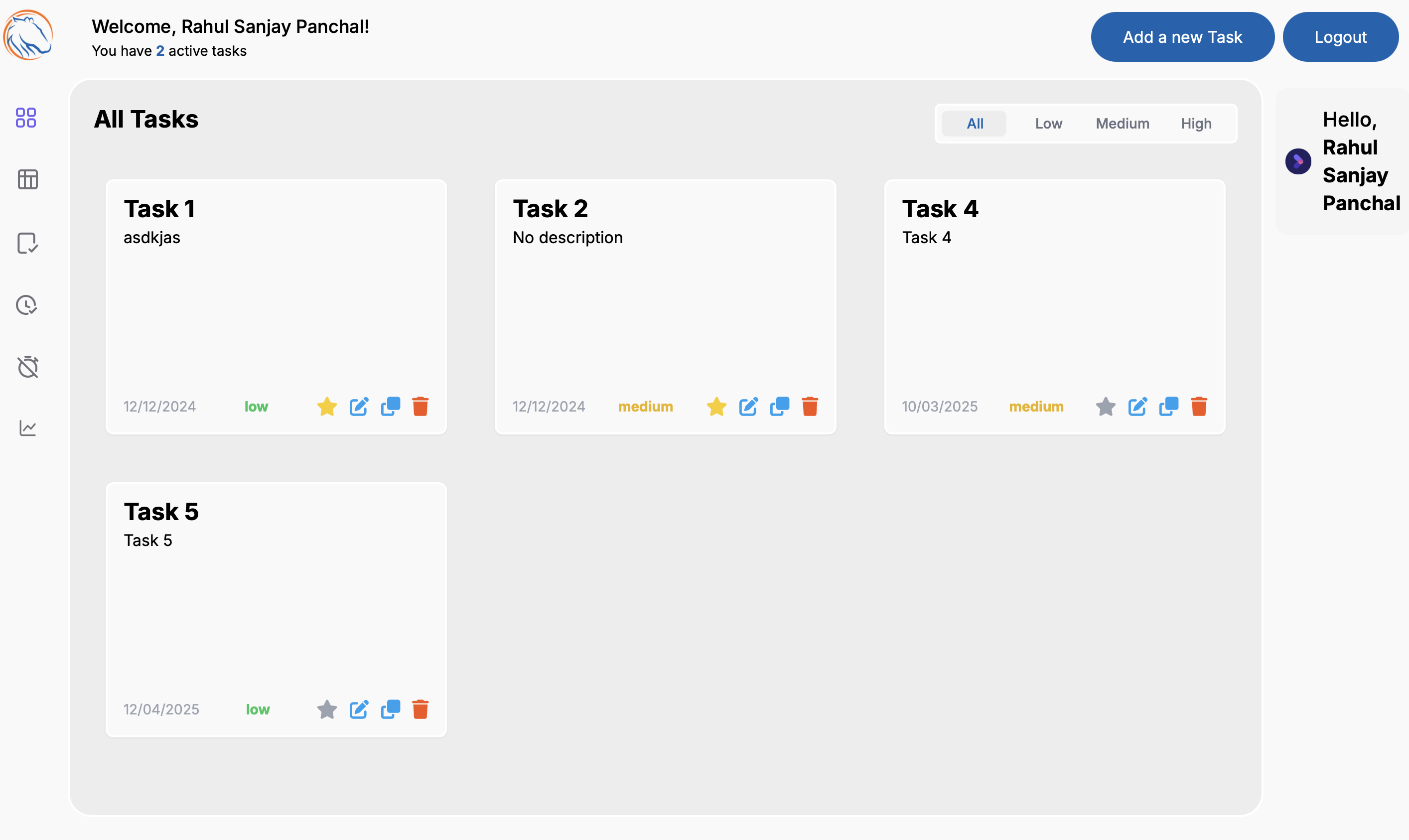Viewport: 1409px width, 840px height.
Task: Click the 10/03/2025 date on Task 4
Action: pyautogui.click(x=939, y=407)
